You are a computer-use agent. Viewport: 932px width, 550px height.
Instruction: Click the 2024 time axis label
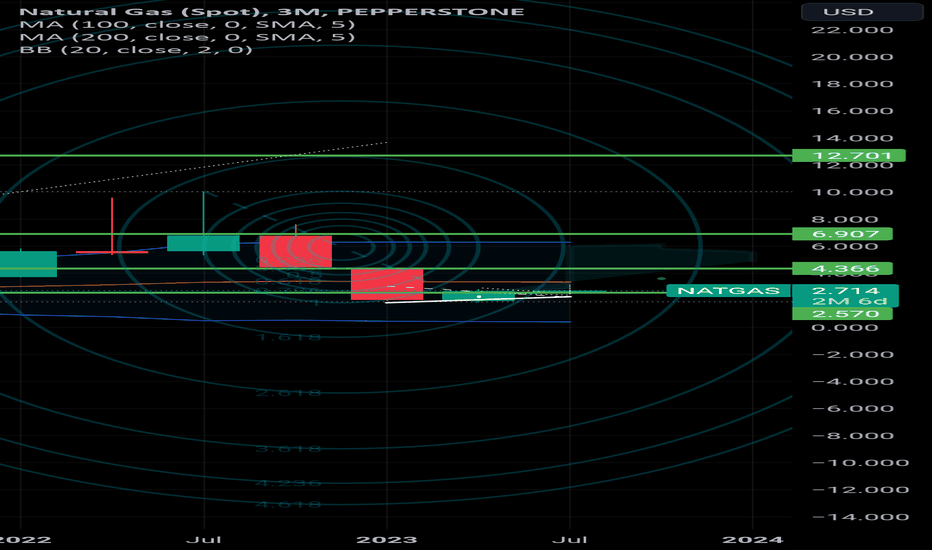(x=752, y=539)
